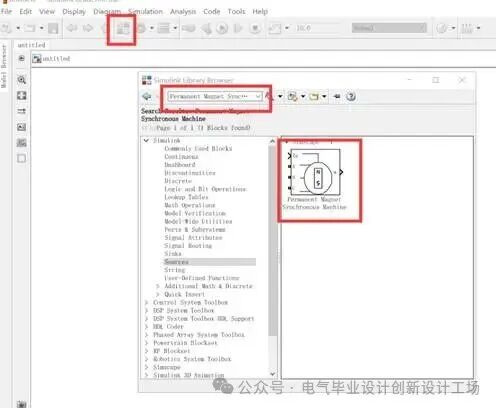496x408 pixels.
Task: Expand the Simscape library node
Action: click(x=146, y=367)
